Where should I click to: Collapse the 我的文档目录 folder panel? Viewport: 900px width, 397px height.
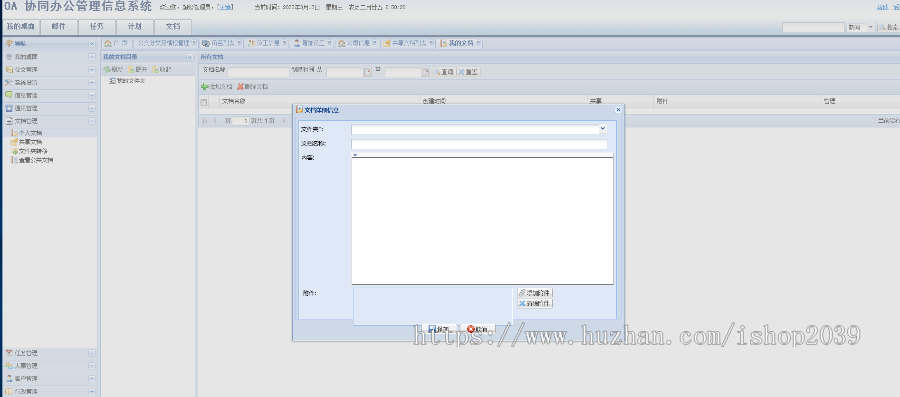(190, 57)
